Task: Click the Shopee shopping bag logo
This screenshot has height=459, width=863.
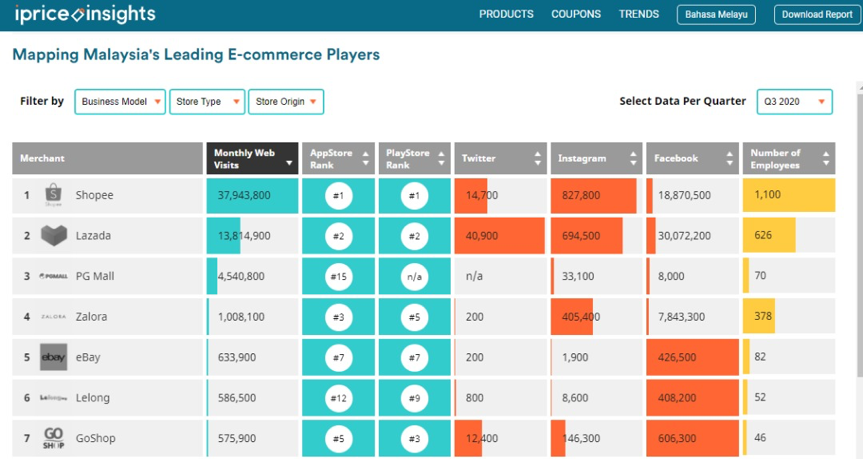Action: (53, 195)
